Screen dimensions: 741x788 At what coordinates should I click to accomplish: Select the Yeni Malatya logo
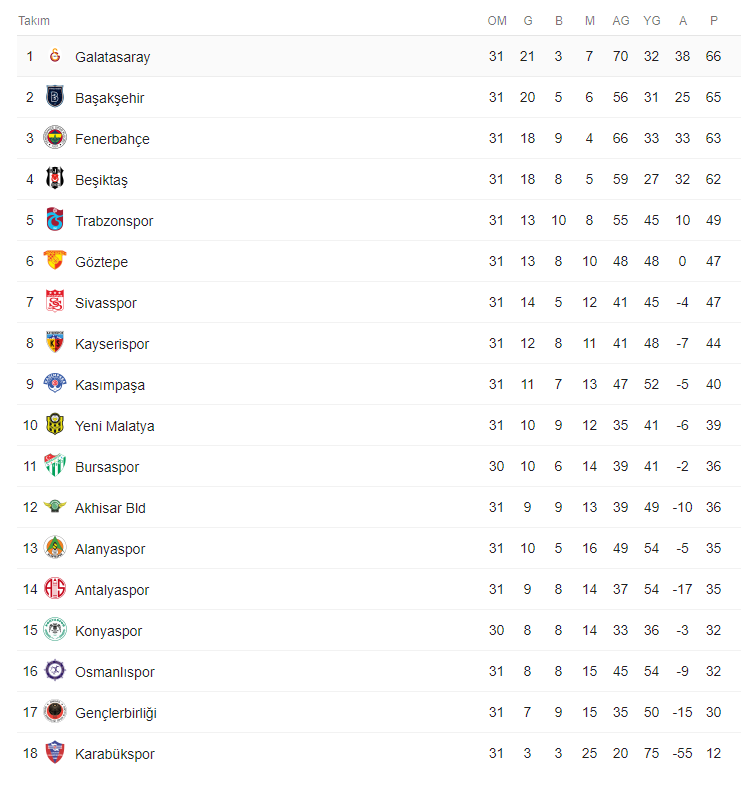coord(55,426)
